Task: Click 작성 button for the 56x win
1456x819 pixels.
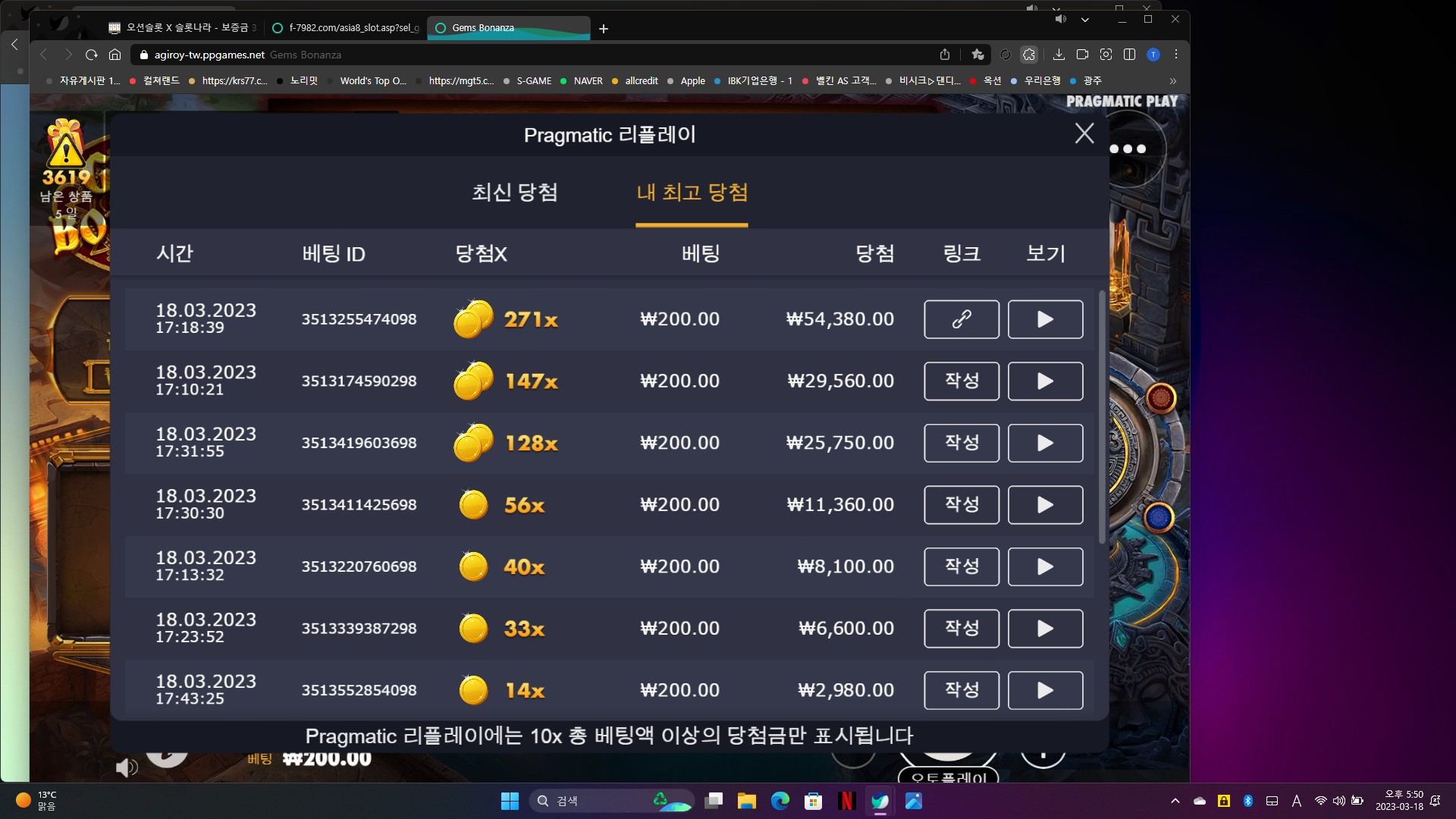Action: [962, 504]
